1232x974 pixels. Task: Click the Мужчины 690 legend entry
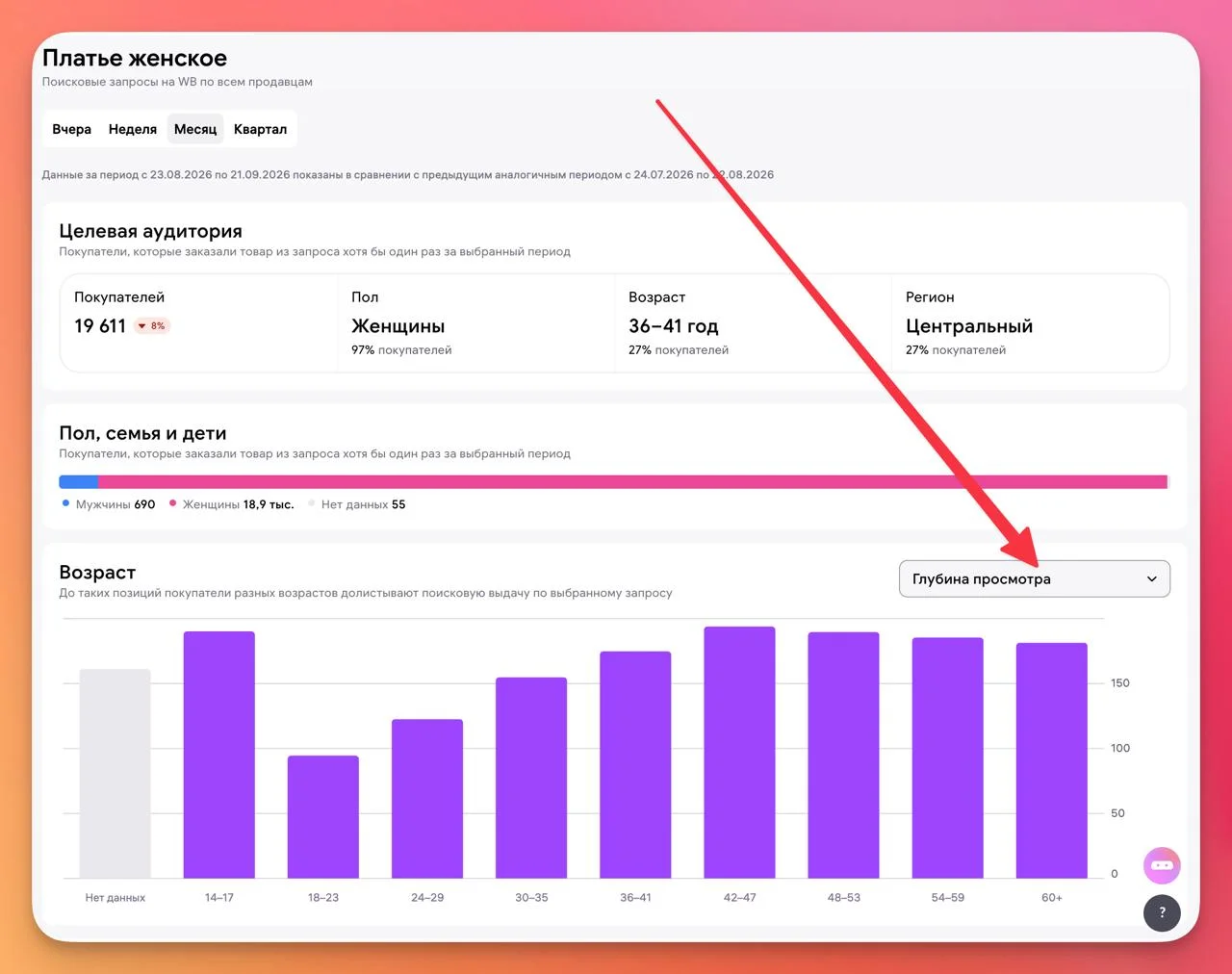click(109, 504)
